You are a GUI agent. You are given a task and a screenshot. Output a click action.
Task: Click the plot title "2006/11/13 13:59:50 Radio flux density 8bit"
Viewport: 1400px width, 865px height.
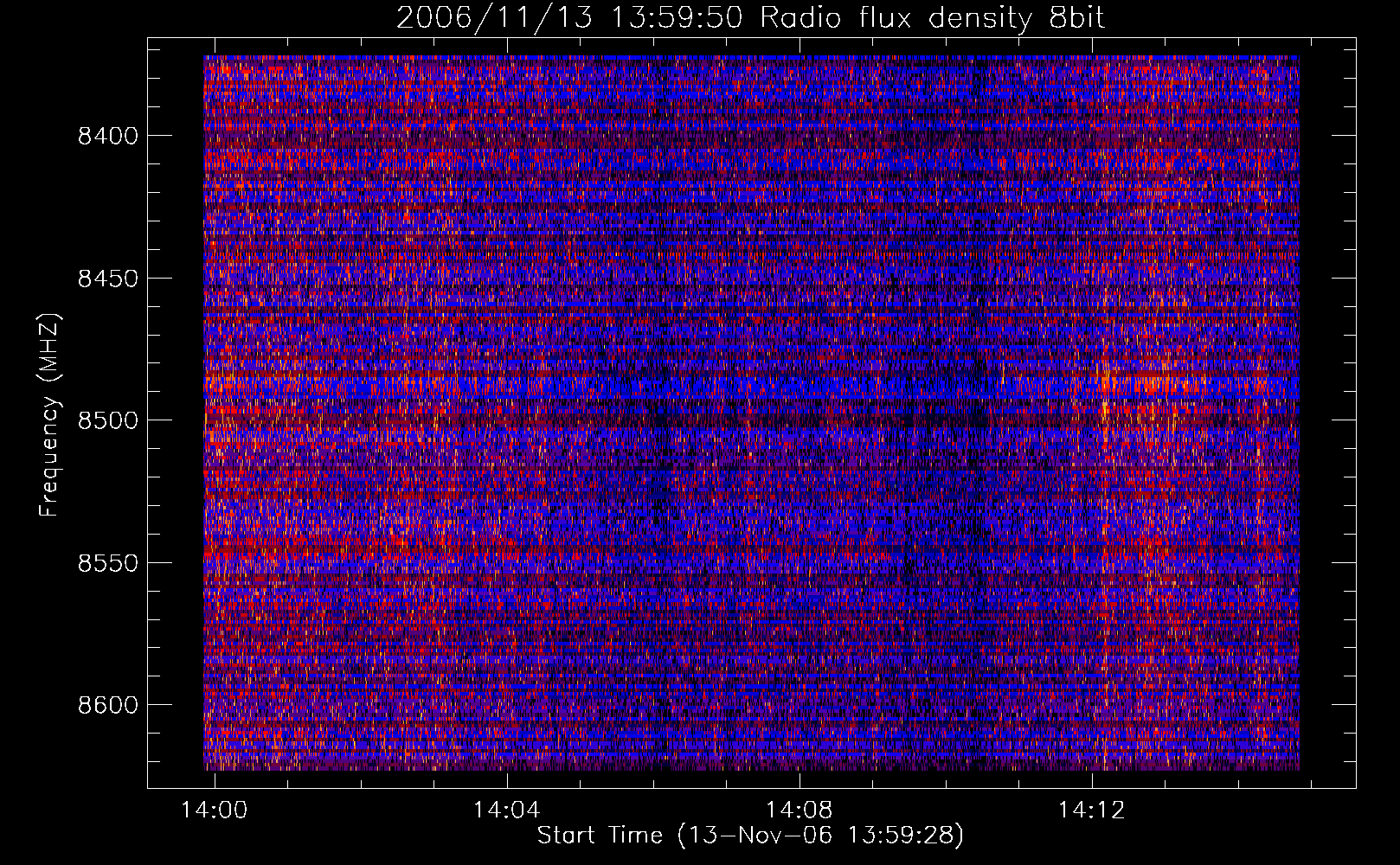tap(750, 17)
